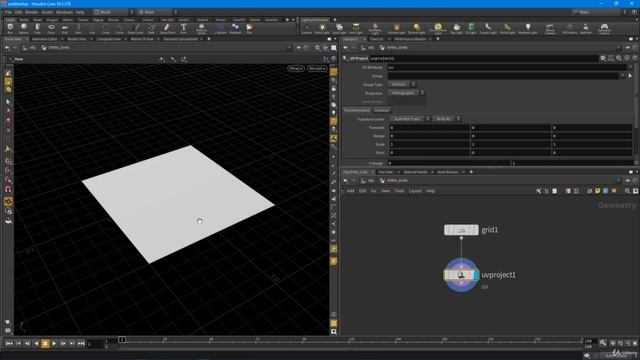Jump to last frame in timeline
Image resolution: width=640 pixels, height=360 pixels.
click(x=81, y=343)
